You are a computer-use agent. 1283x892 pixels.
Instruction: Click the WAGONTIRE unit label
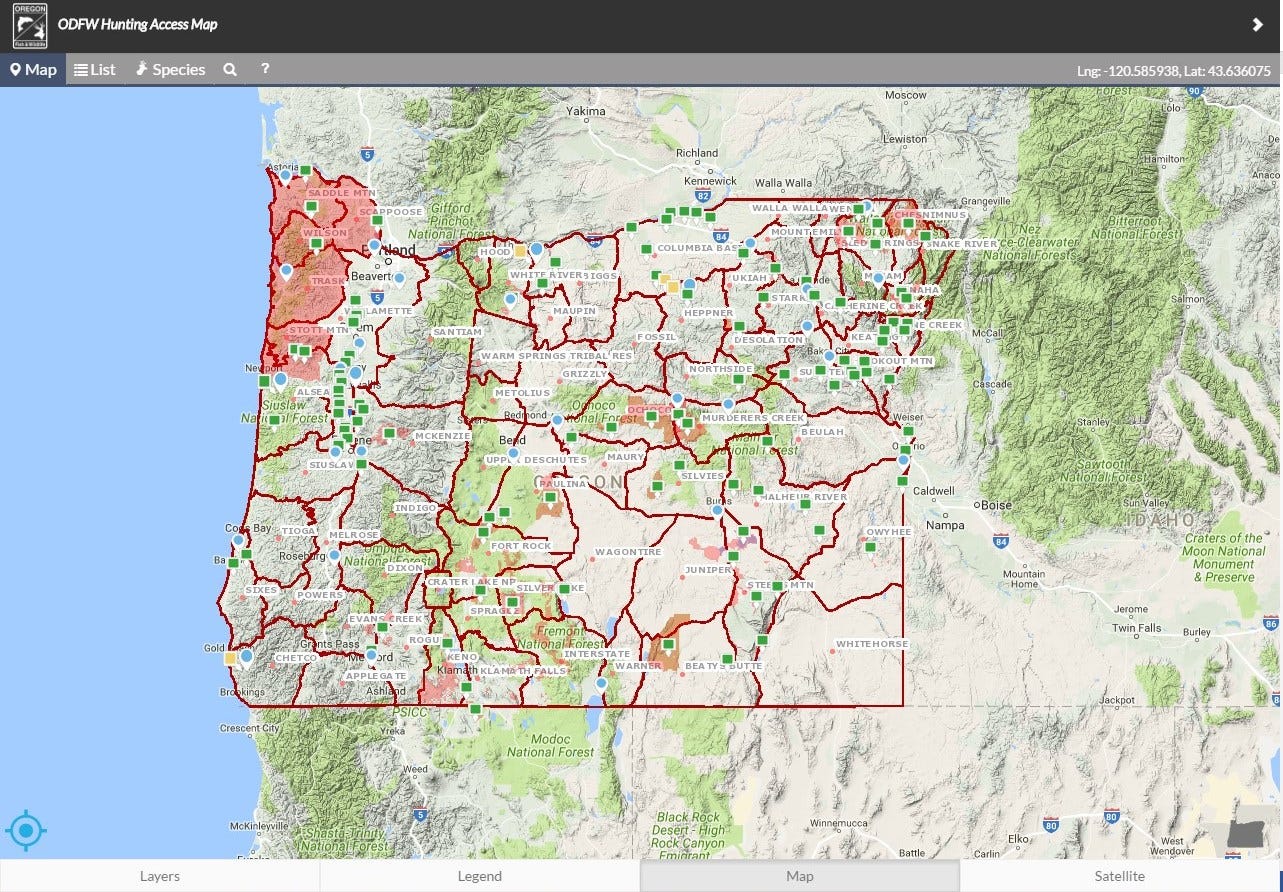[628, 552]
